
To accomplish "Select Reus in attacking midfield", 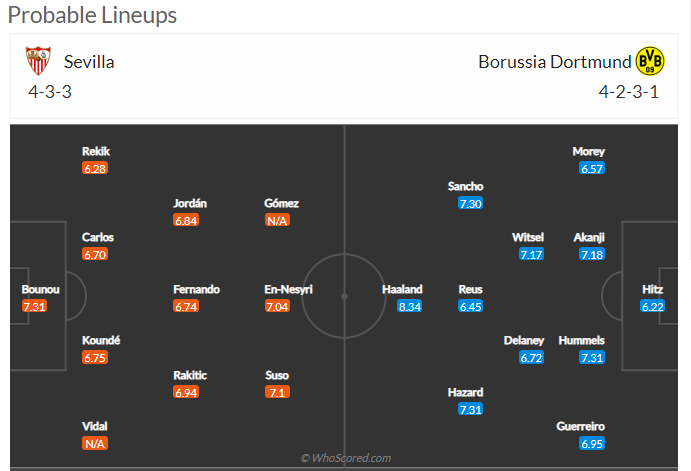I will click(470, 289).
